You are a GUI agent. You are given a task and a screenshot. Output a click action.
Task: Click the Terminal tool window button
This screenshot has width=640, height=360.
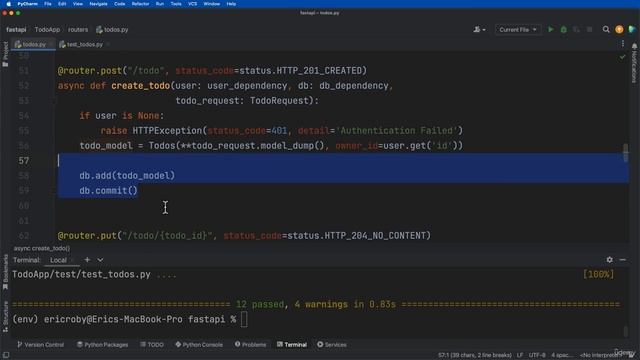pos(292,344)
